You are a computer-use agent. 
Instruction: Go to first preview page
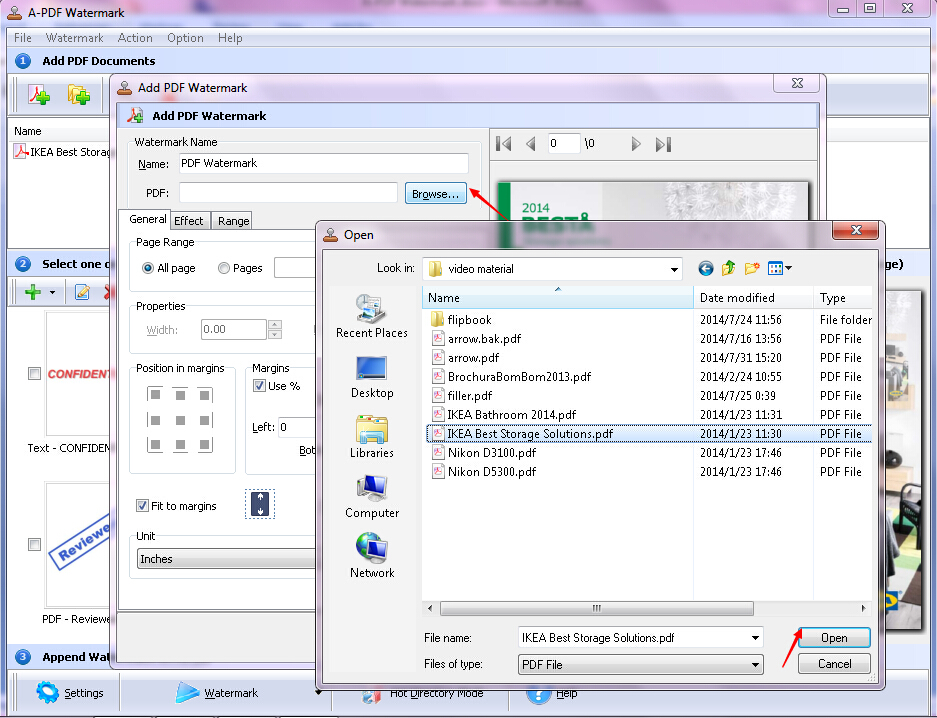coord(504,144)
